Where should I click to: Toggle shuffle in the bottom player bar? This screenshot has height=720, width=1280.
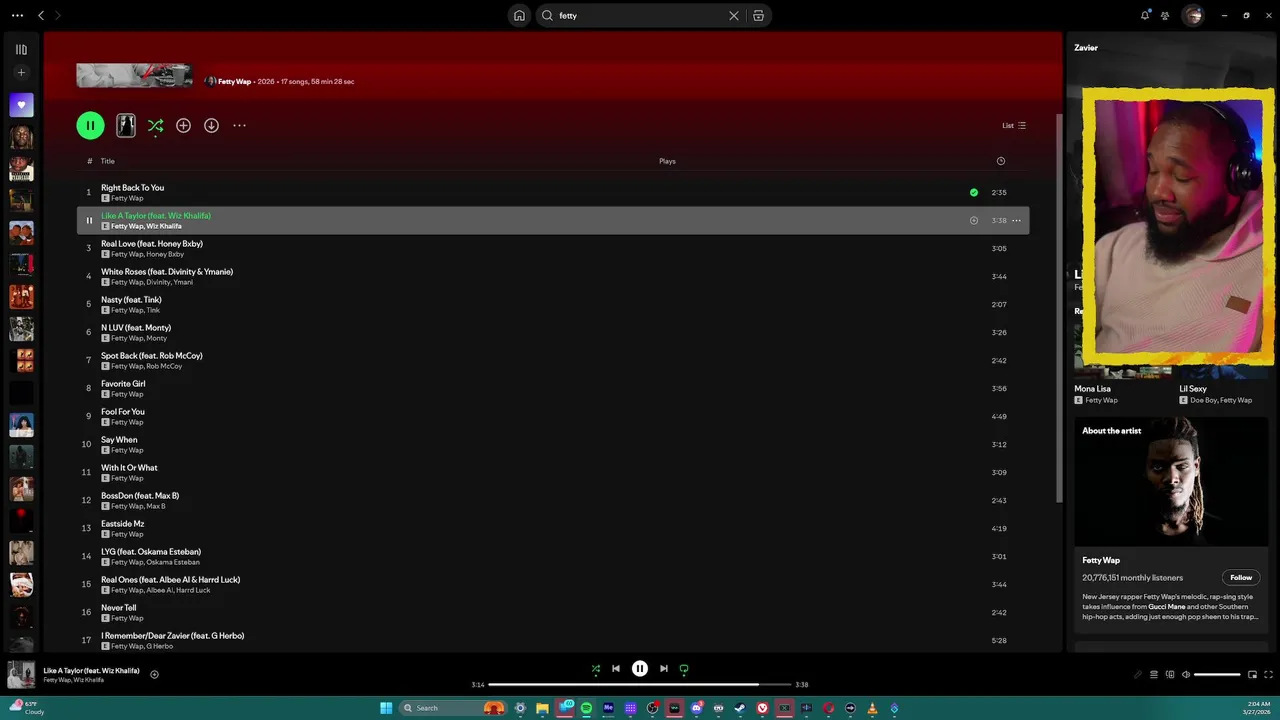point(596,669)
